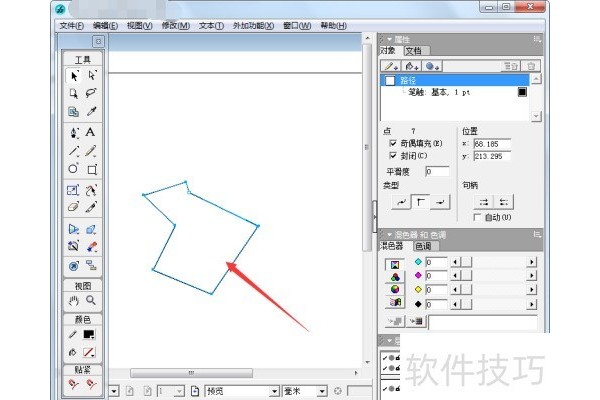The height and width of the screenshot is (400, 600).
Task: Select the Scale tool
Action: [73, 190]
